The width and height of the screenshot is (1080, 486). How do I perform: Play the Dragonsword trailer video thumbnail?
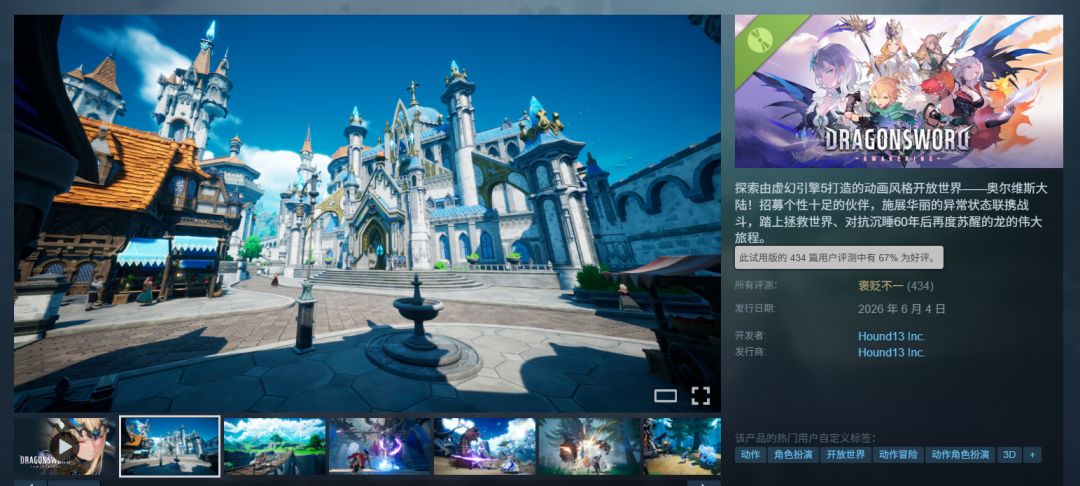point(65,446)
